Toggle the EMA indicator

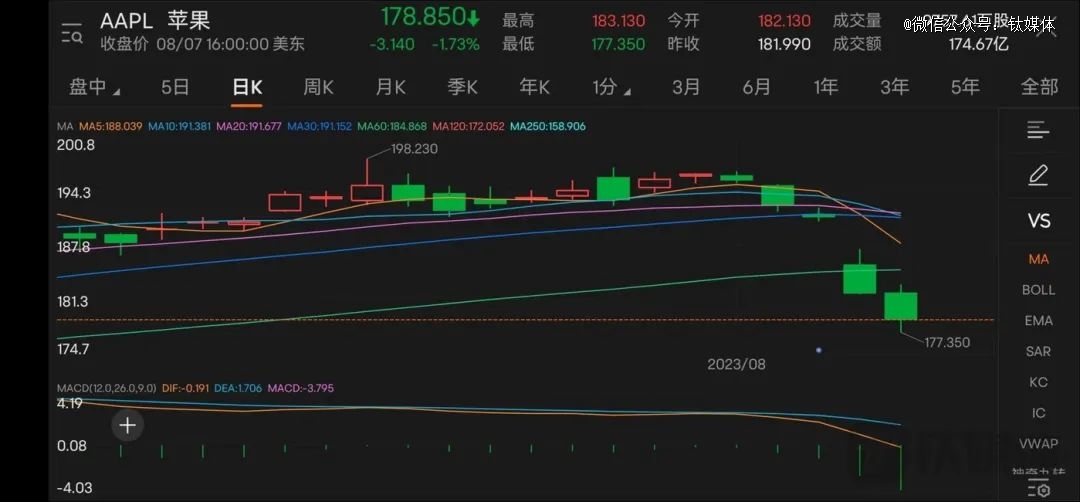(x=1039, y=321)
